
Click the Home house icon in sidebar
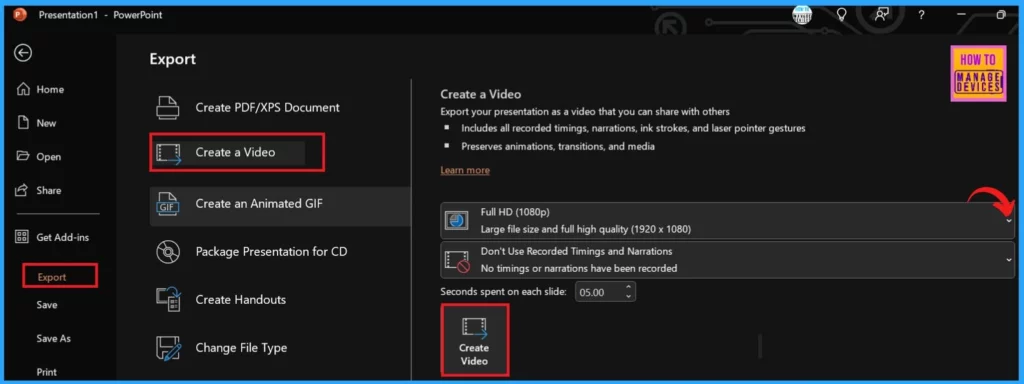click(24, 89)
